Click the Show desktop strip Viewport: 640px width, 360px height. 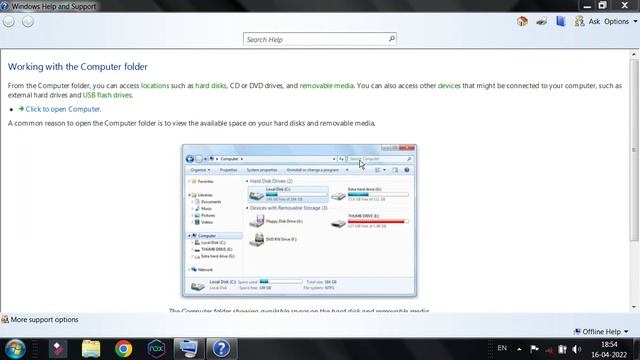637,349
